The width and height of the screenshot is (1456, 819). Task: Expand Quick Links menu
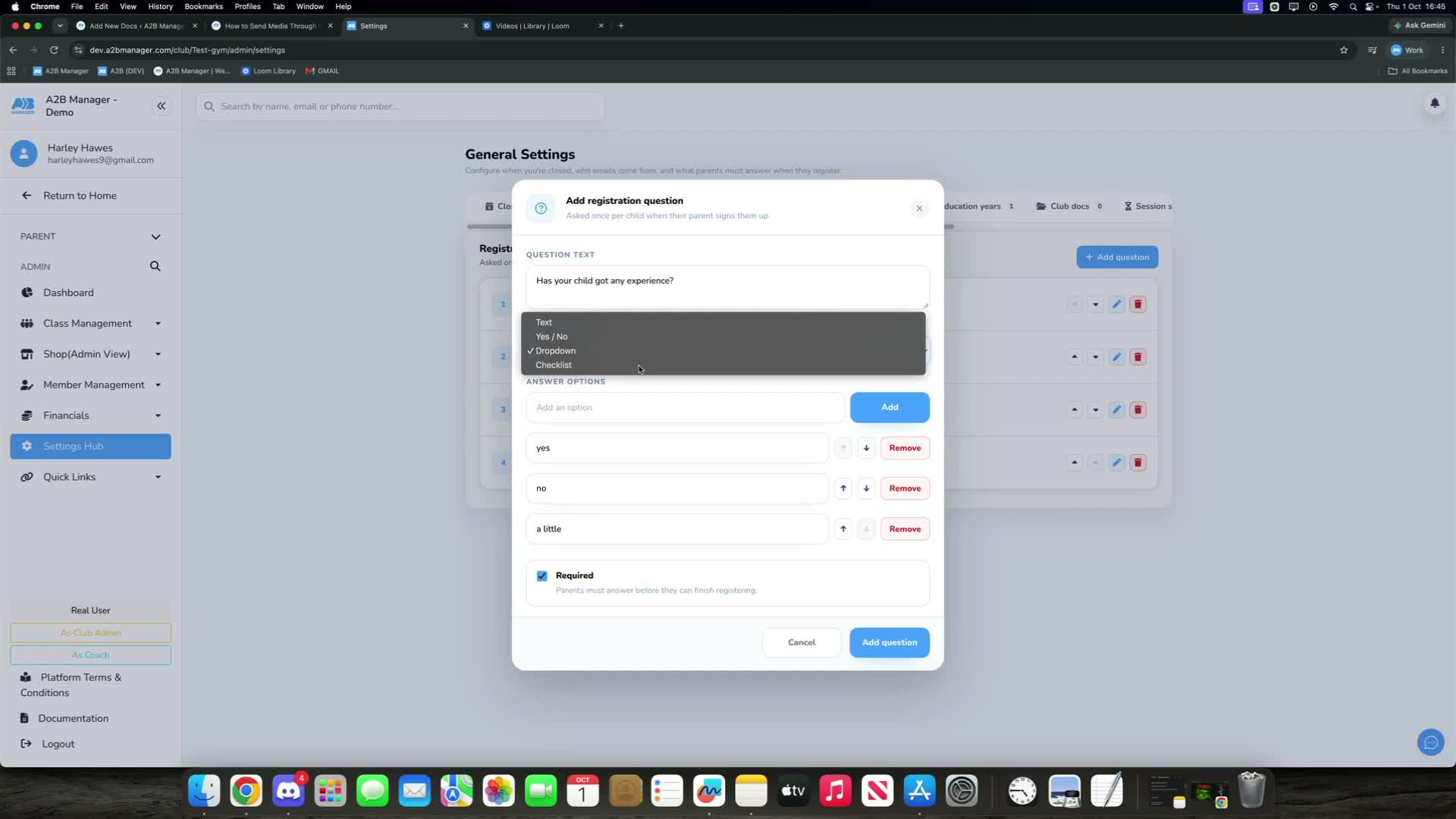click(90, 477)
